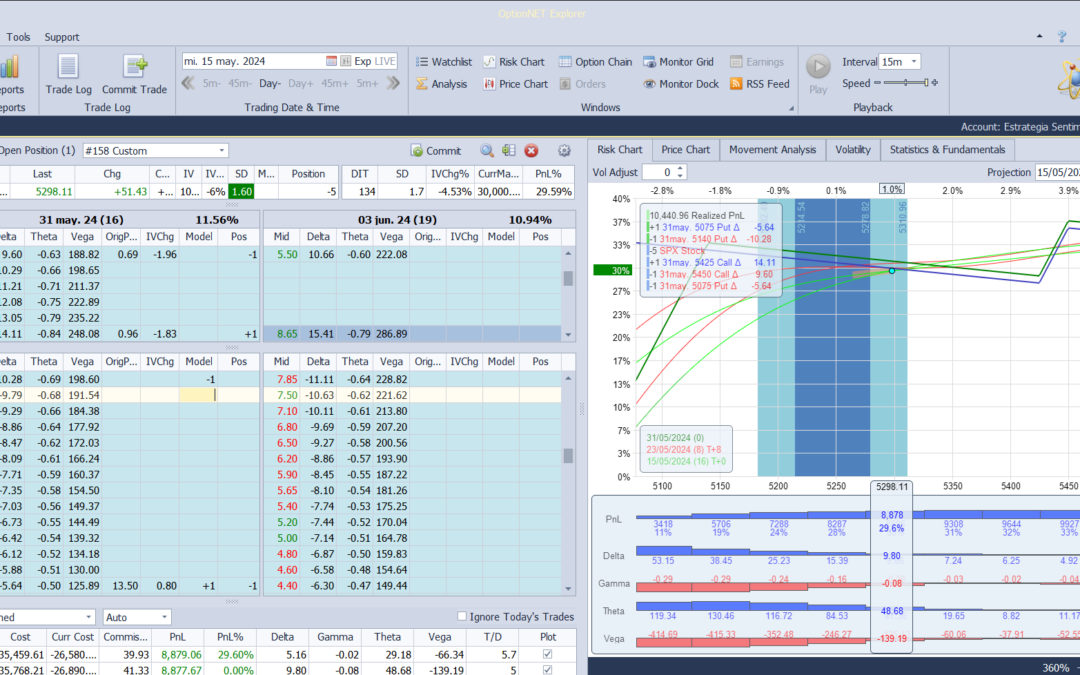Open the Auto dropdown above the trades table
Image resolution: width=1080 pixels, height=675 pixels.
(164, 618)
